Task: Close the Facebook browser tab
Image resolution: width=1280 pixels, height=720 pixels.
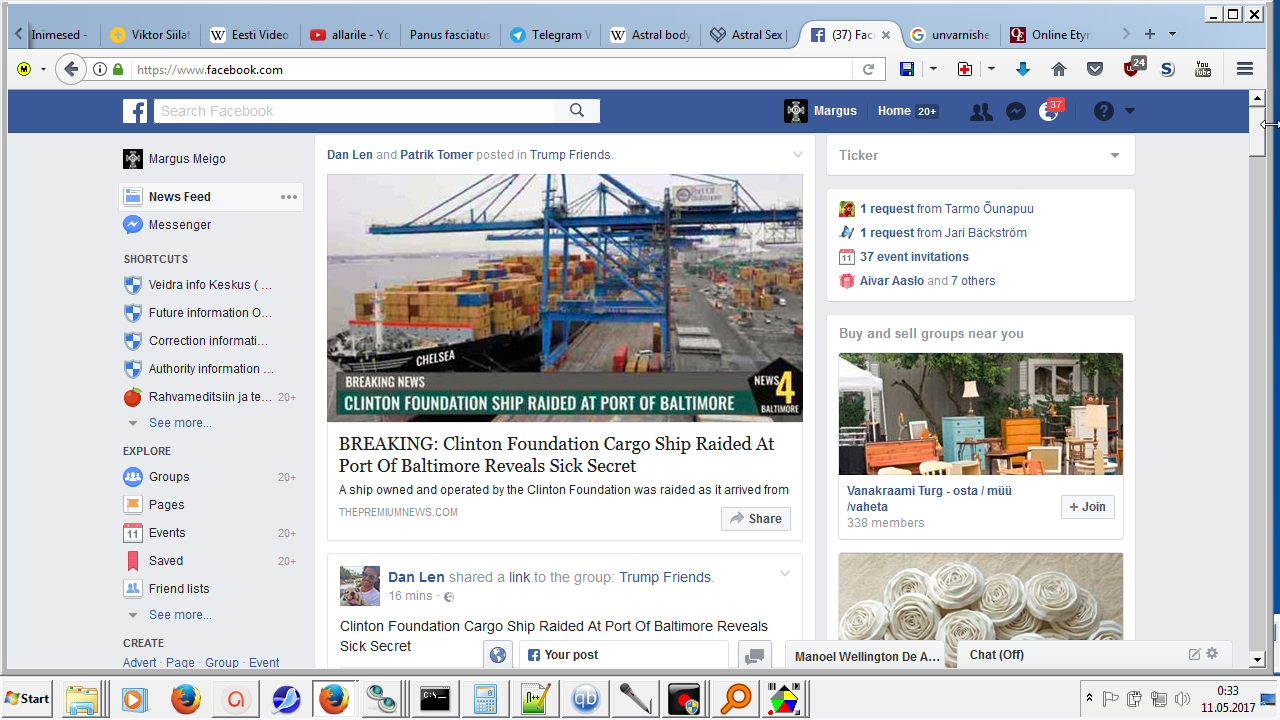Action: click(x=885, y=35)
